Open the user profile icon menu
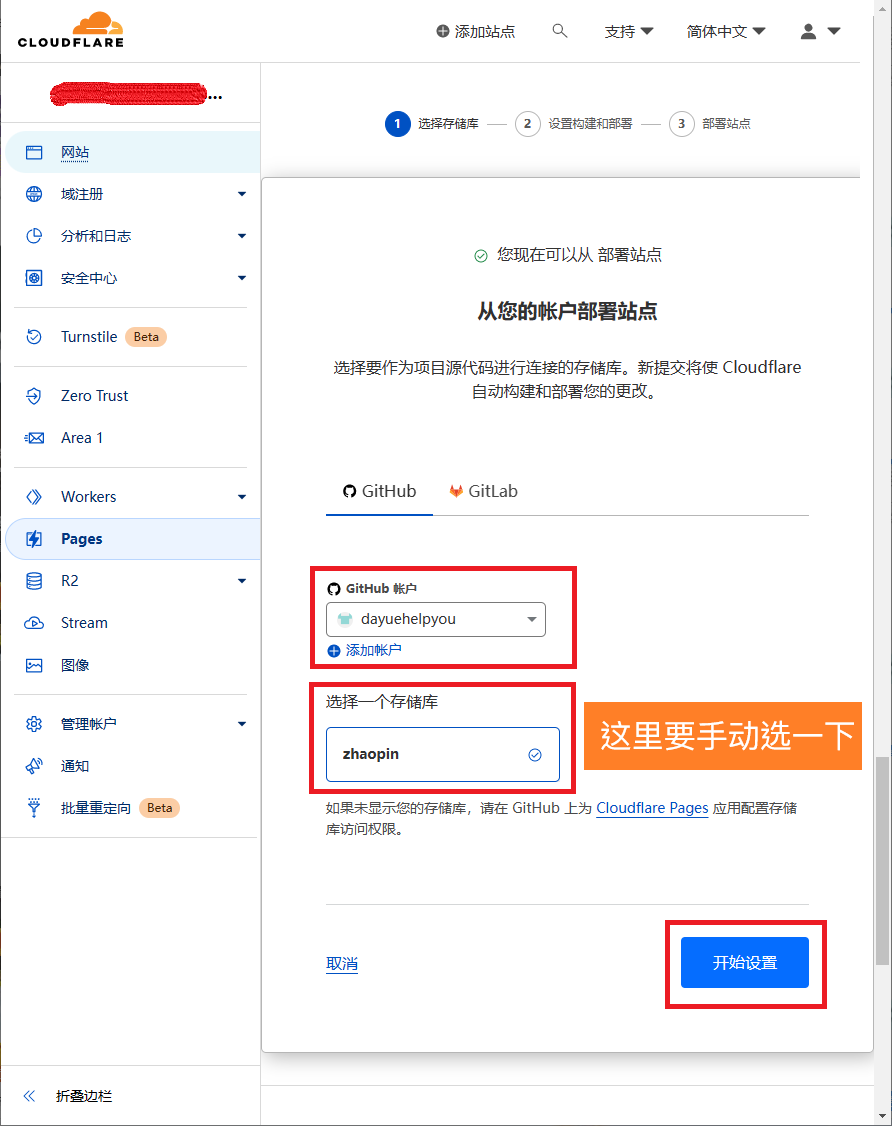This screenshot has width=892, height=1126. 820,31
